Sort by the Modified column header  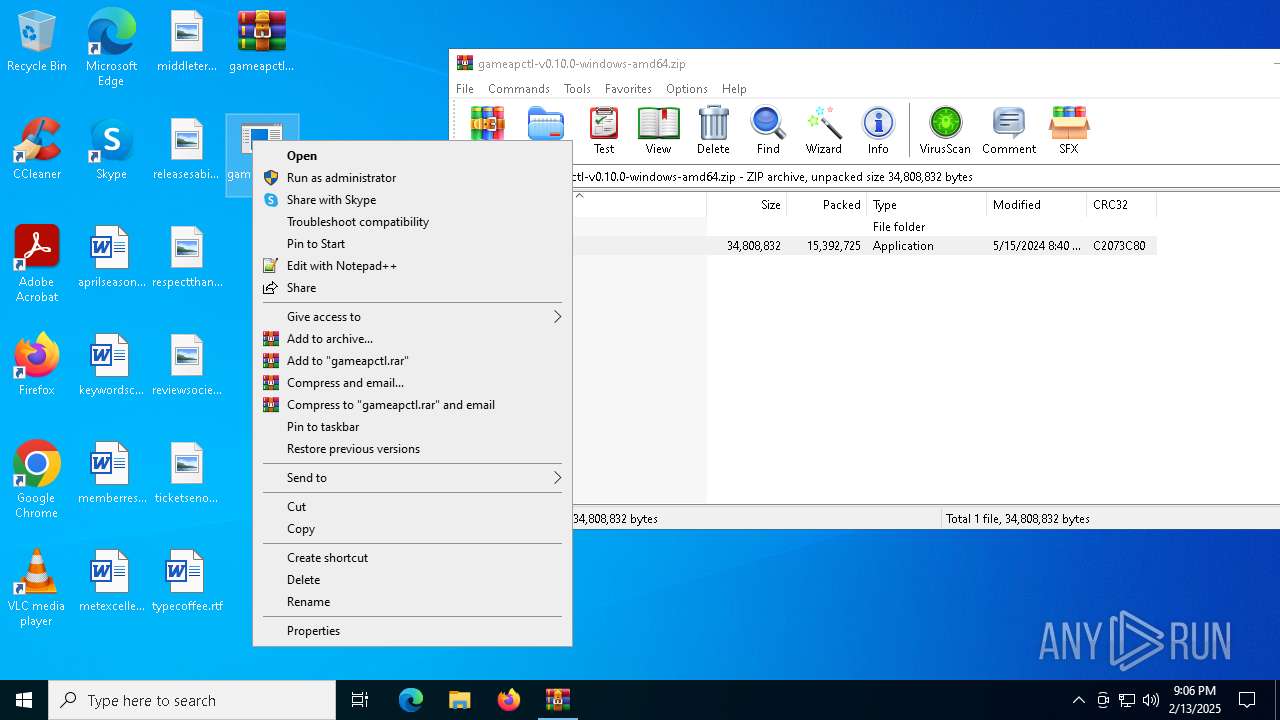[1036, 205]
